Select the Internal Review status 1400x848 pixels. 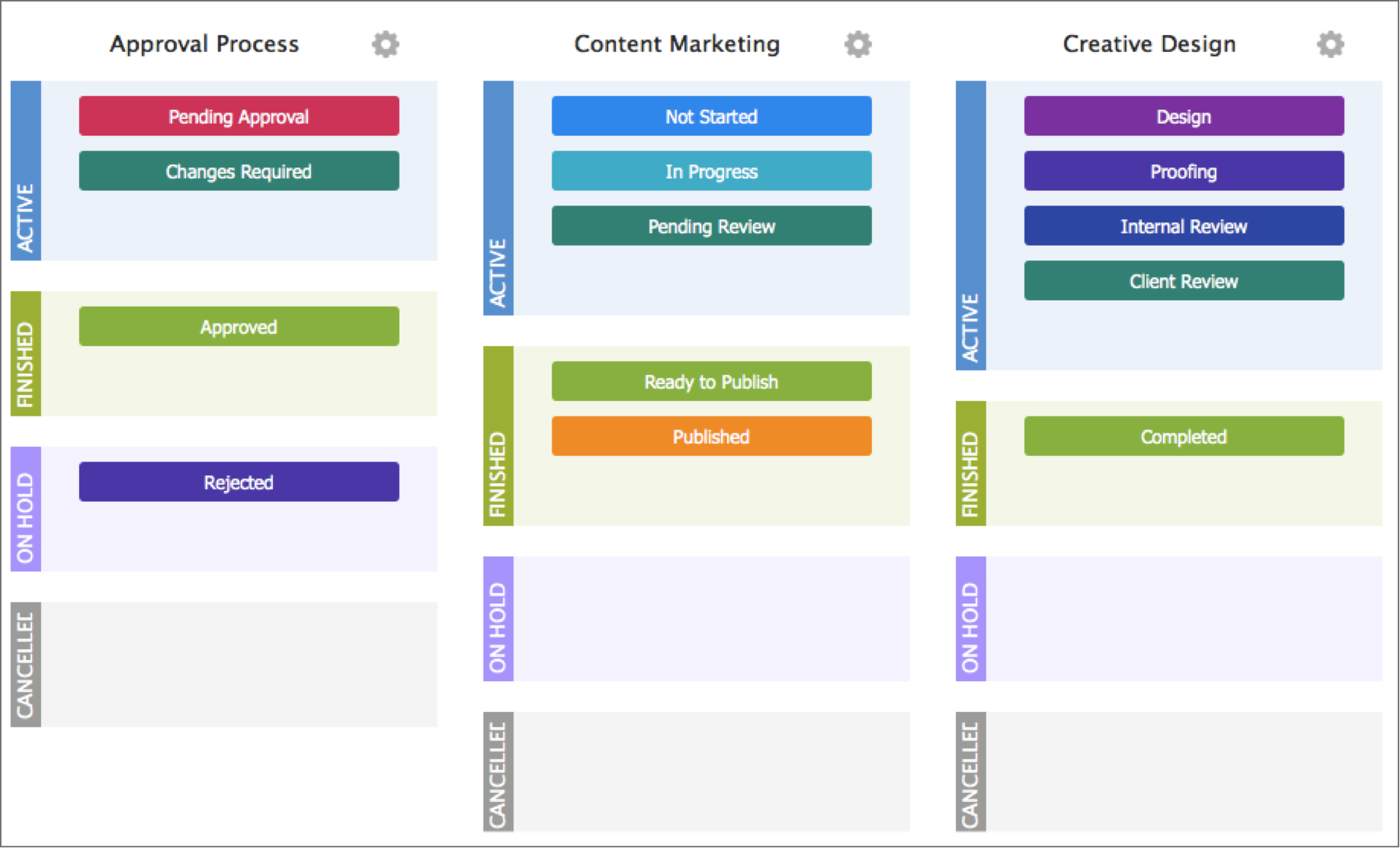click(1184, 226)
